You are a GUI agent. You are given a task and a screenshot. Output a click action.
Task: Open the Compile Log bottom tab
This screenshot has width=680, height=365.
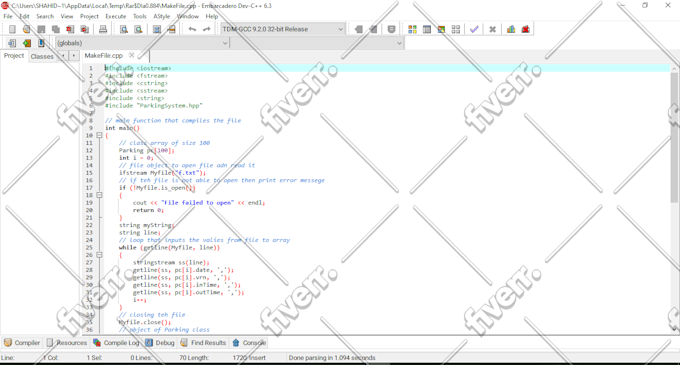pos(116,342)
